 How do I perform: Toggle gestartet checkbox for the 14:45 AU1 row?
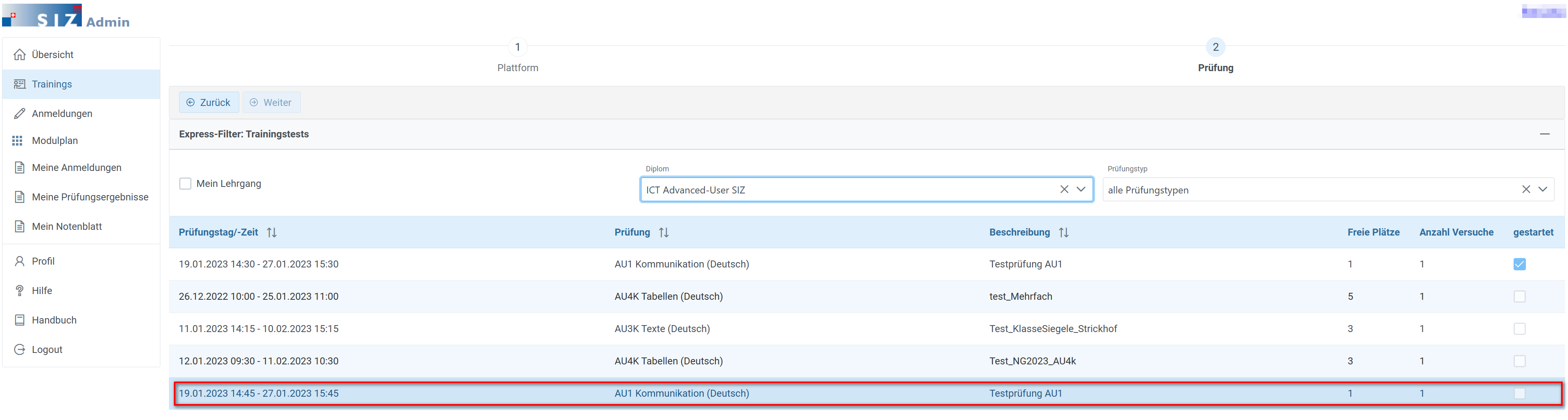(1520, 394)
